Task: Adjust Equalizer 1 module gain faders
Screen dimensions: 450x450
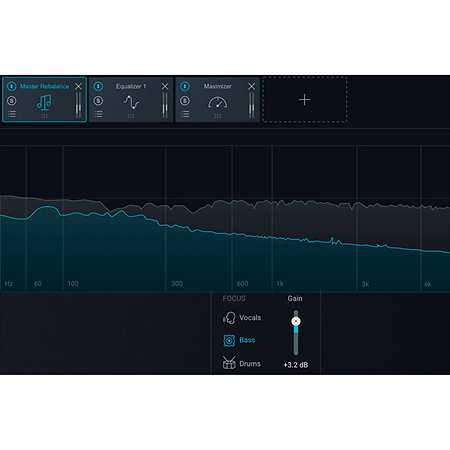Action: pos(165,105)
